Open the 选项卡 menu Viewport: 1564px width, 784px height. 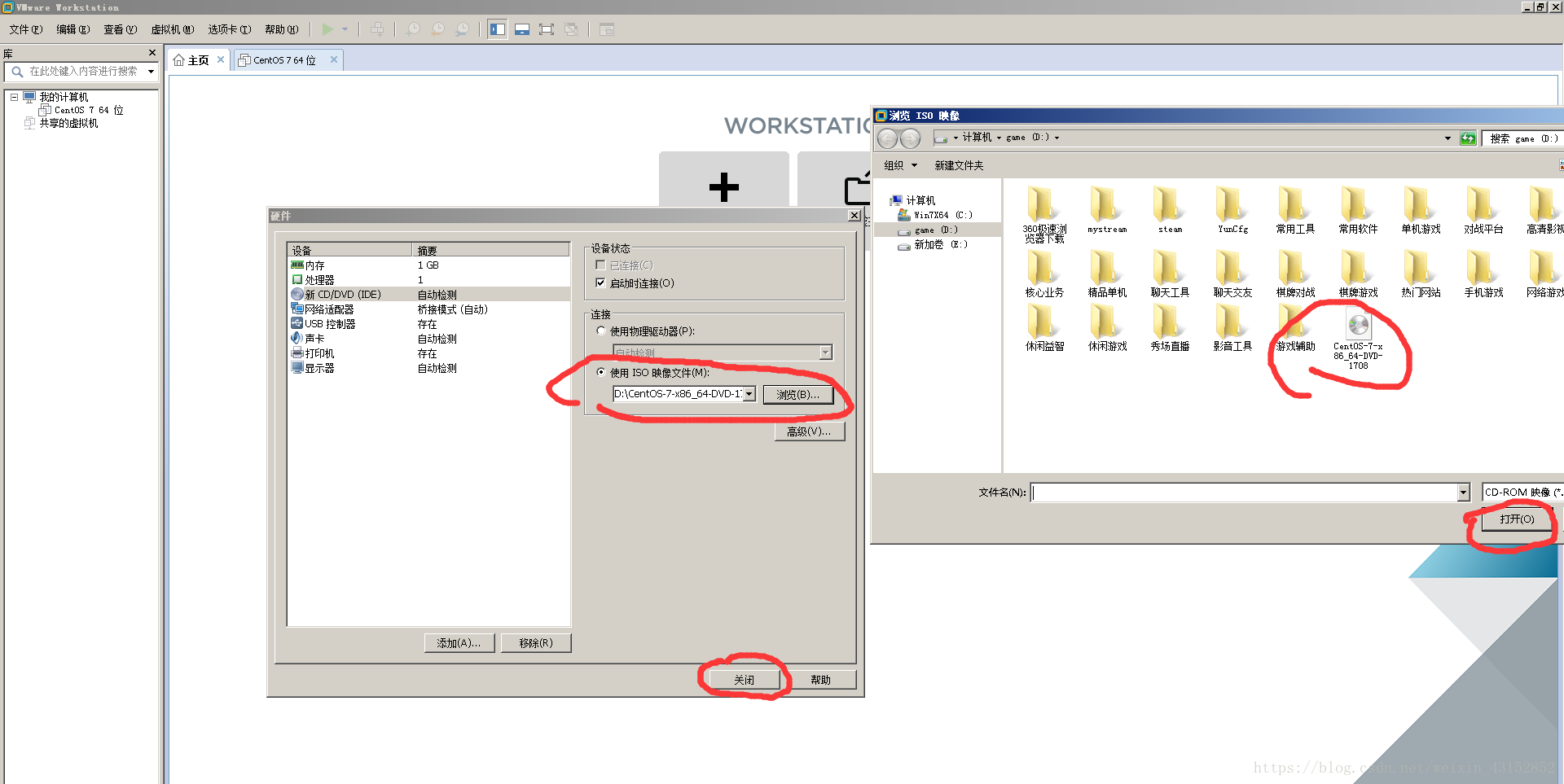click(230, 29)
